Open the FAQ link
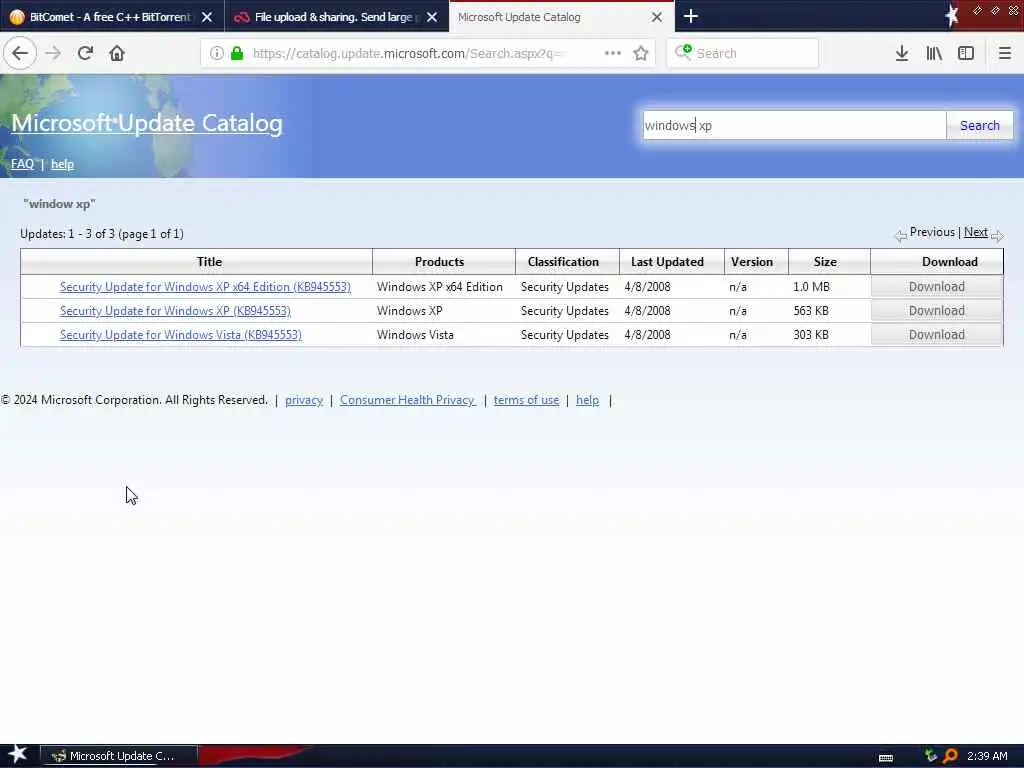Image resolution: width=1024 pixels, height=768 pixels. (22, 164)
